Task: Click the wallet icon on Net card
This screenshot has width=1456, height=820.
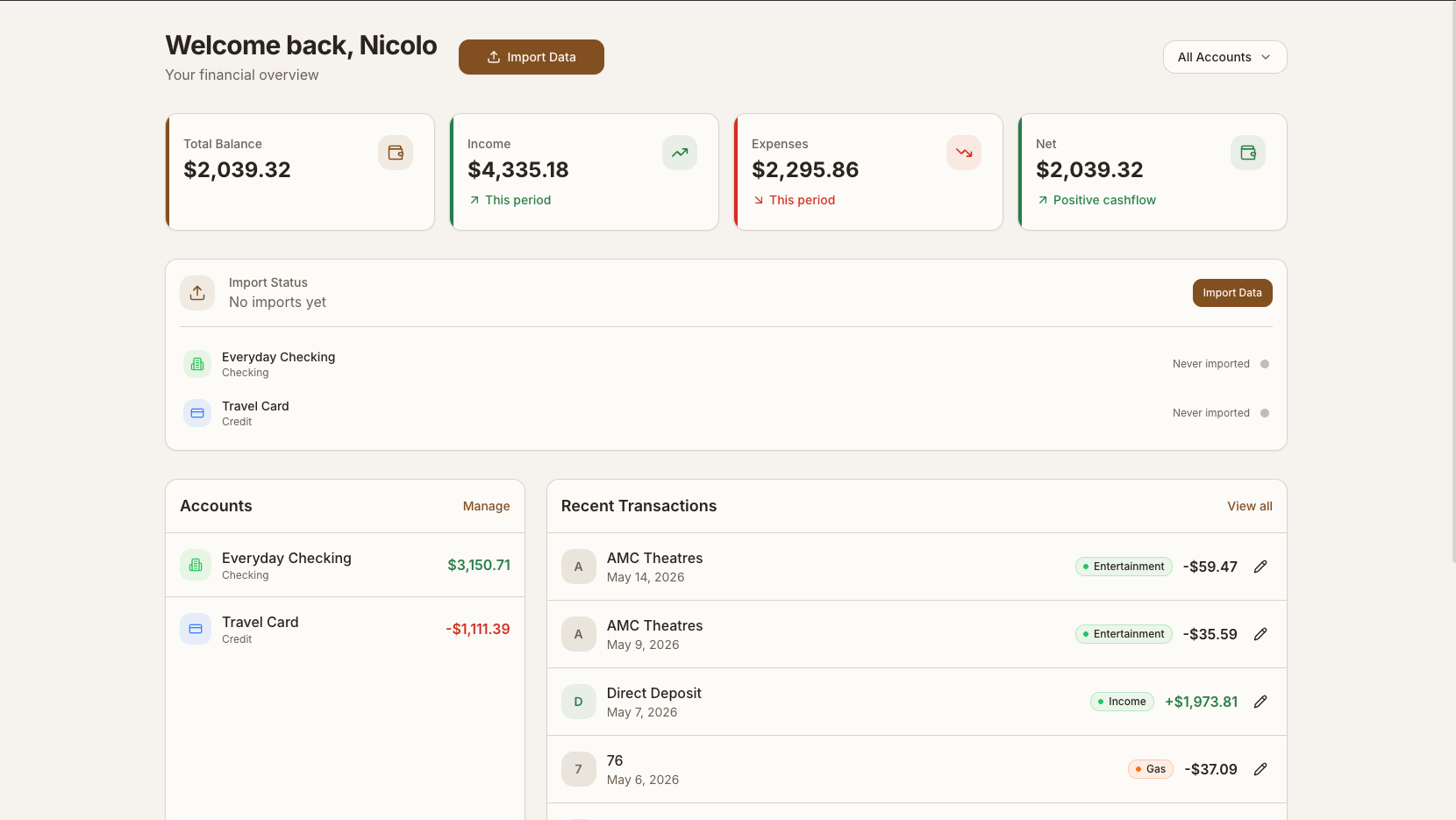Action: [1248, 153]
